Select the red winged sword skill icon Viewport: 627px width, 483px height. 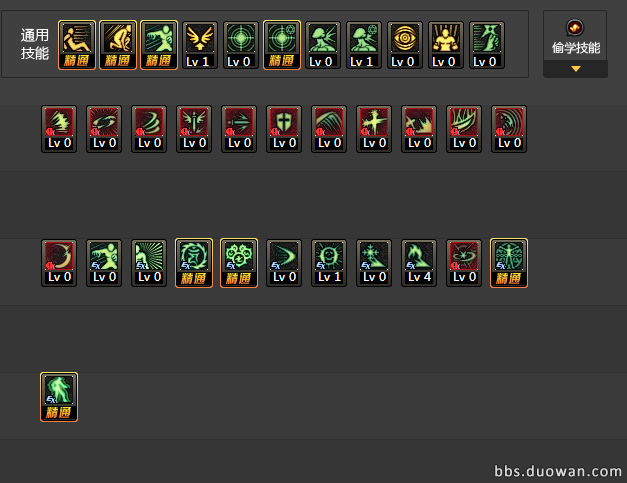click(194, 129)
